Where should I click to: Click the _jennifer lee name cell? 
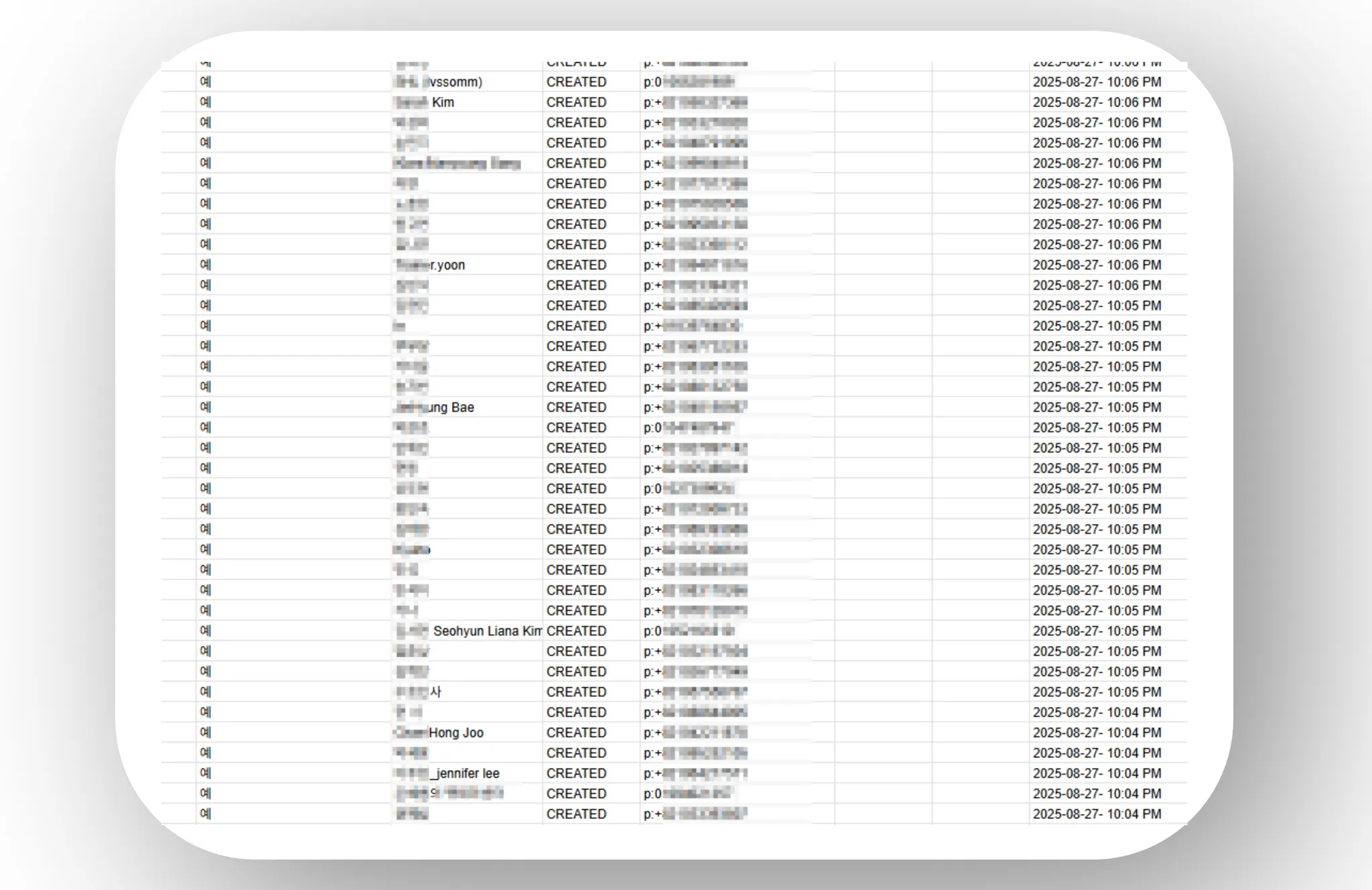[x=448, y=773]
